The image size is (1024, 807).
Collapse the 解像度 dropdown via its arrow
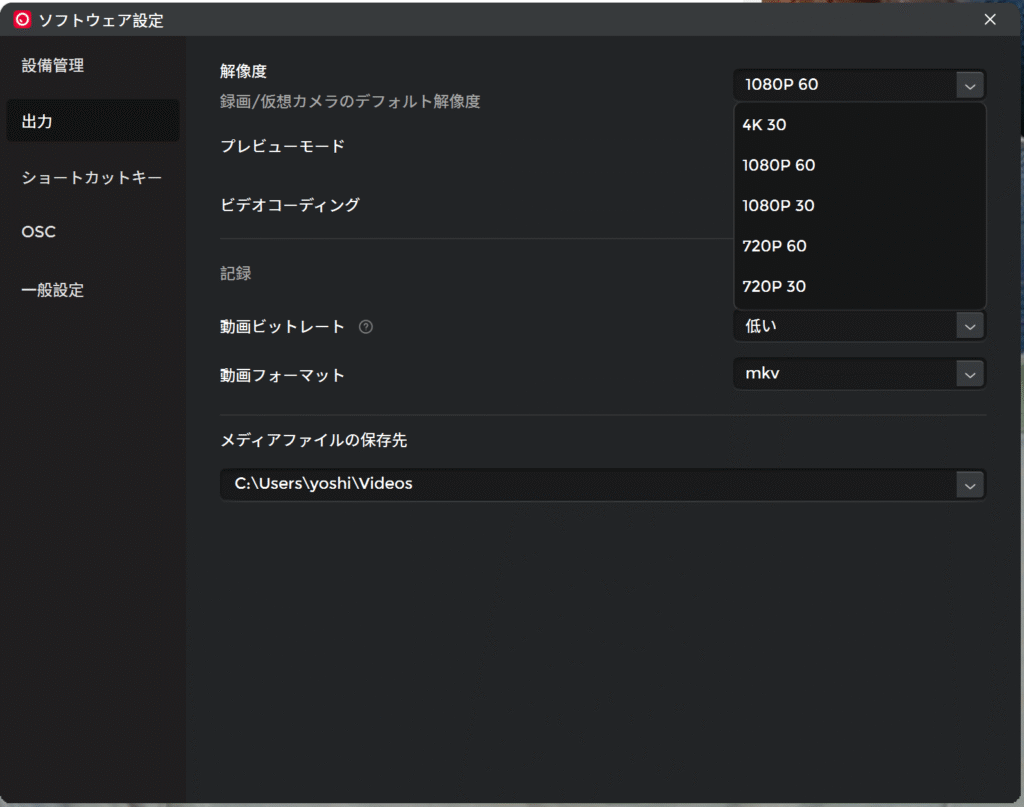pyautogui.click(x=969, y=85)
